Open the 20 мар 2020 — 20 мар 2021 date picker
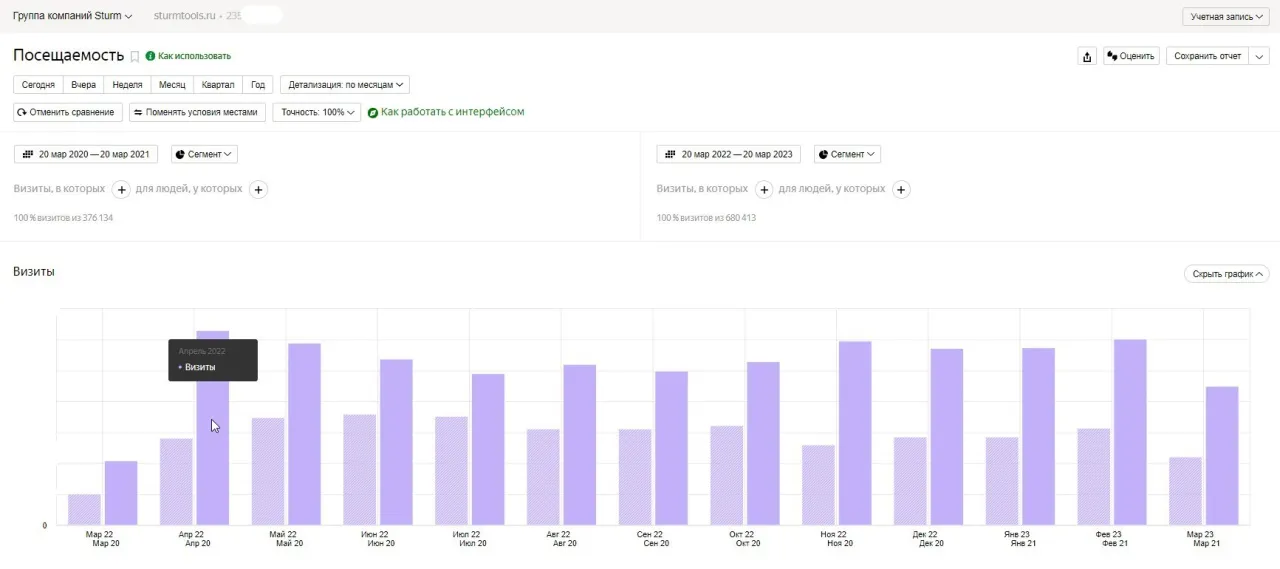The width and height of the screenshot is (1280, 569). [86, 154]
